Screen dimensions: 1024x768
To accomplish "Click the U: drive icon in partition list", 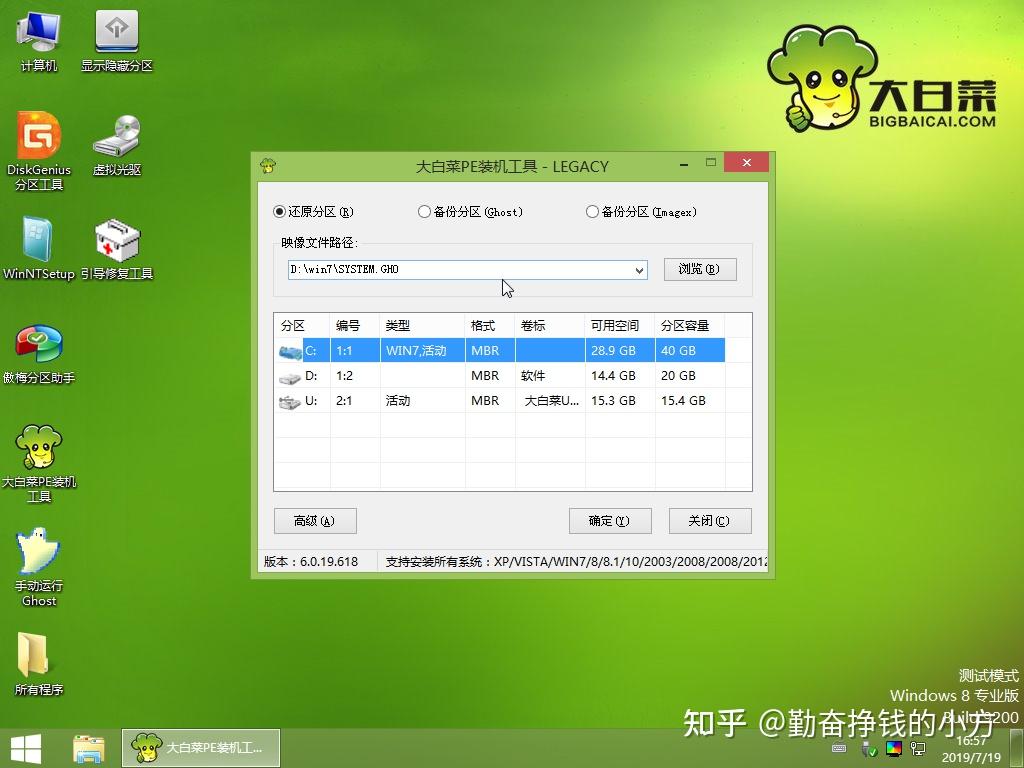I will click(290, 402).
